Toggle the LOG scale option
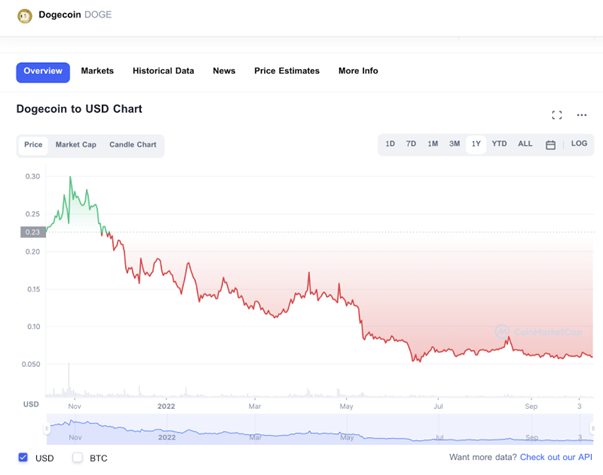 (579, 143)
